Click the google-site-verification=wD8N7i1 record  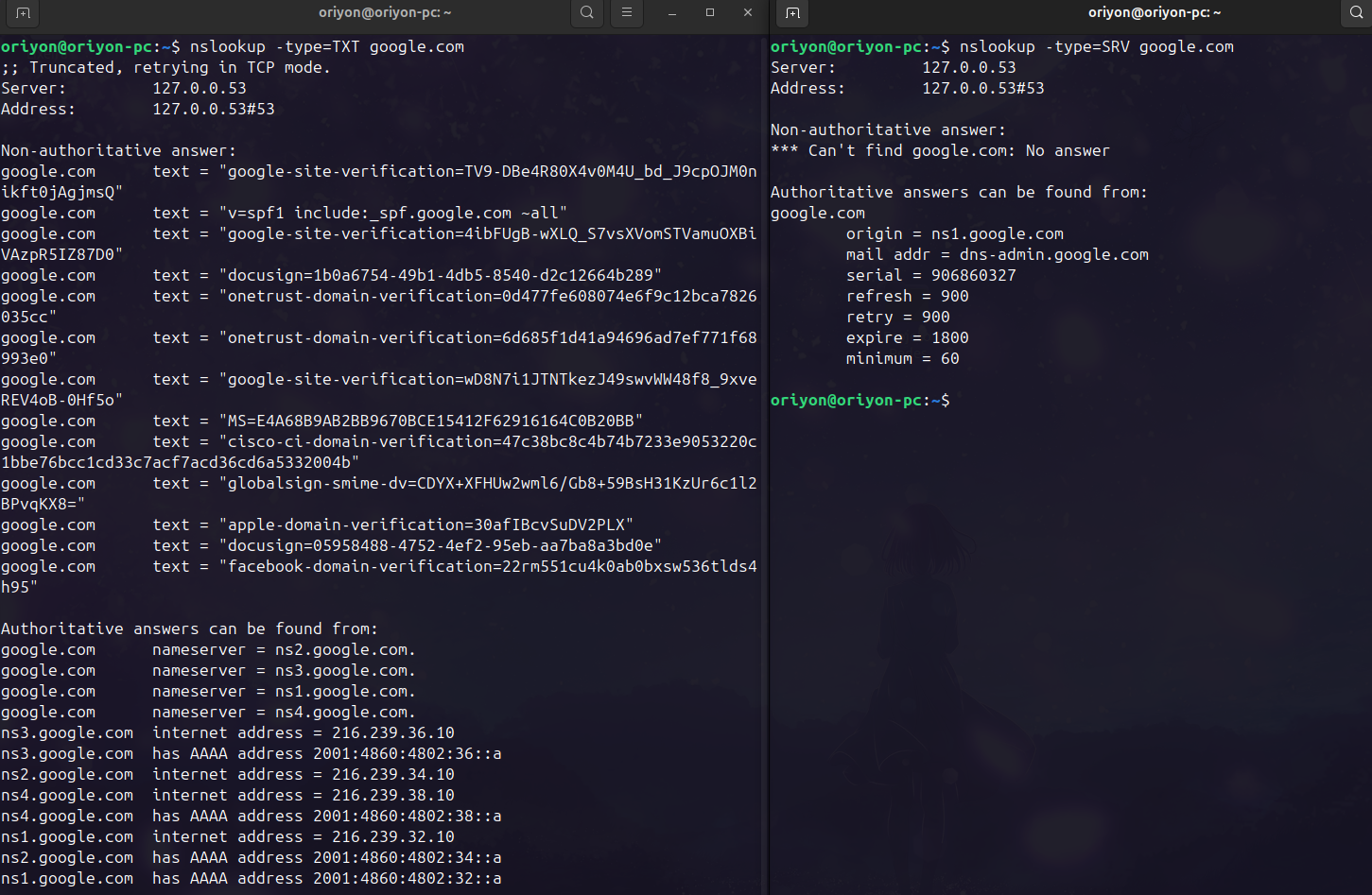tap(379, 389)
